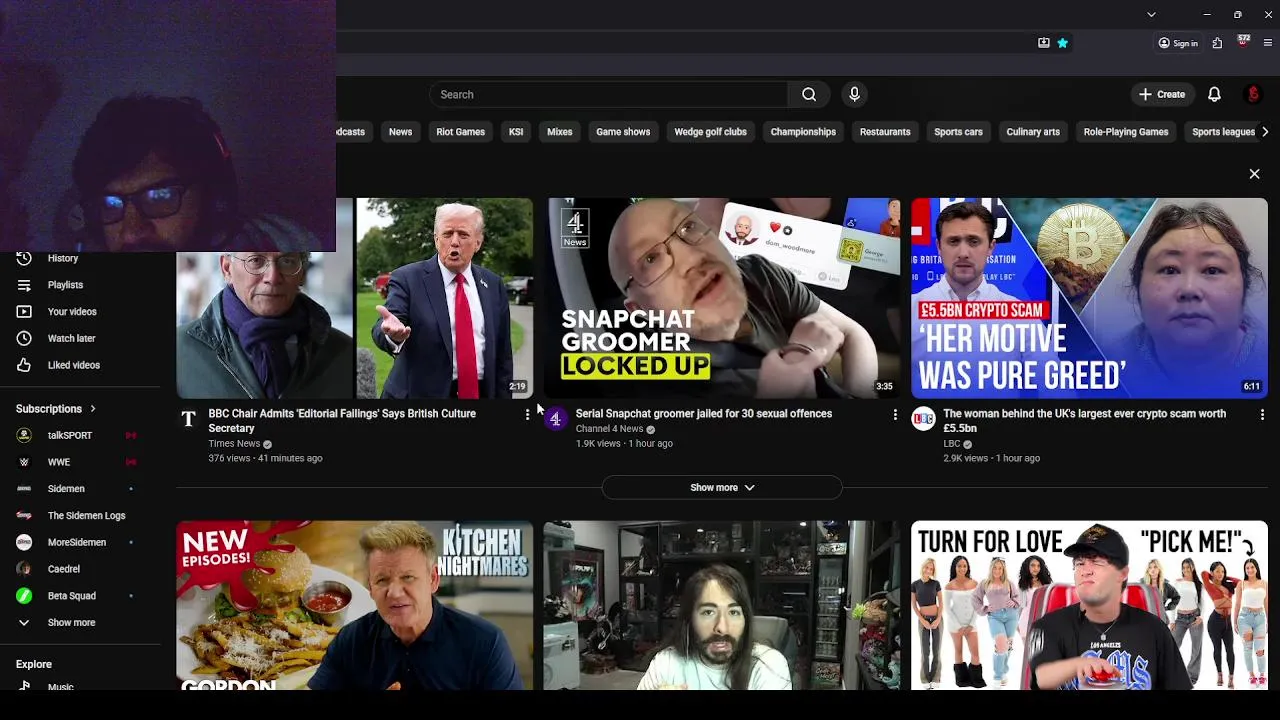The width and height of the screenshot is (1280, 720).
Task: Select KSI category chip
Action: coord(516,132)
